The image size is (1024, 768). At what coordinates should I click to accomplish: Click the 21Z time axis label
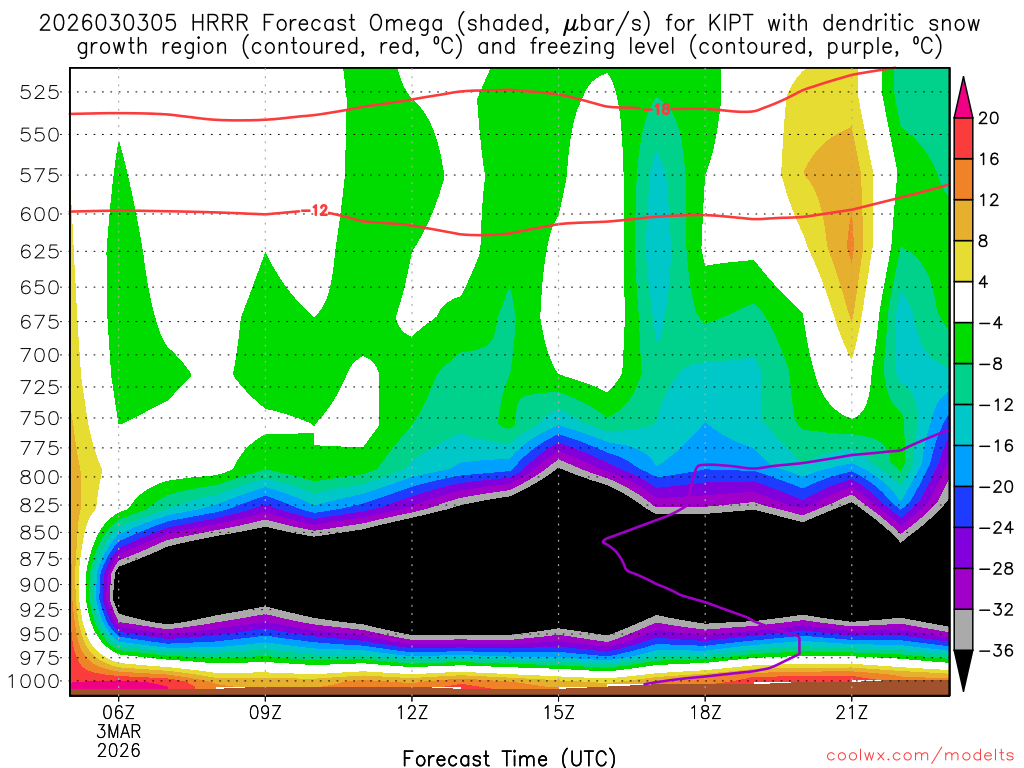click(852, 712)
